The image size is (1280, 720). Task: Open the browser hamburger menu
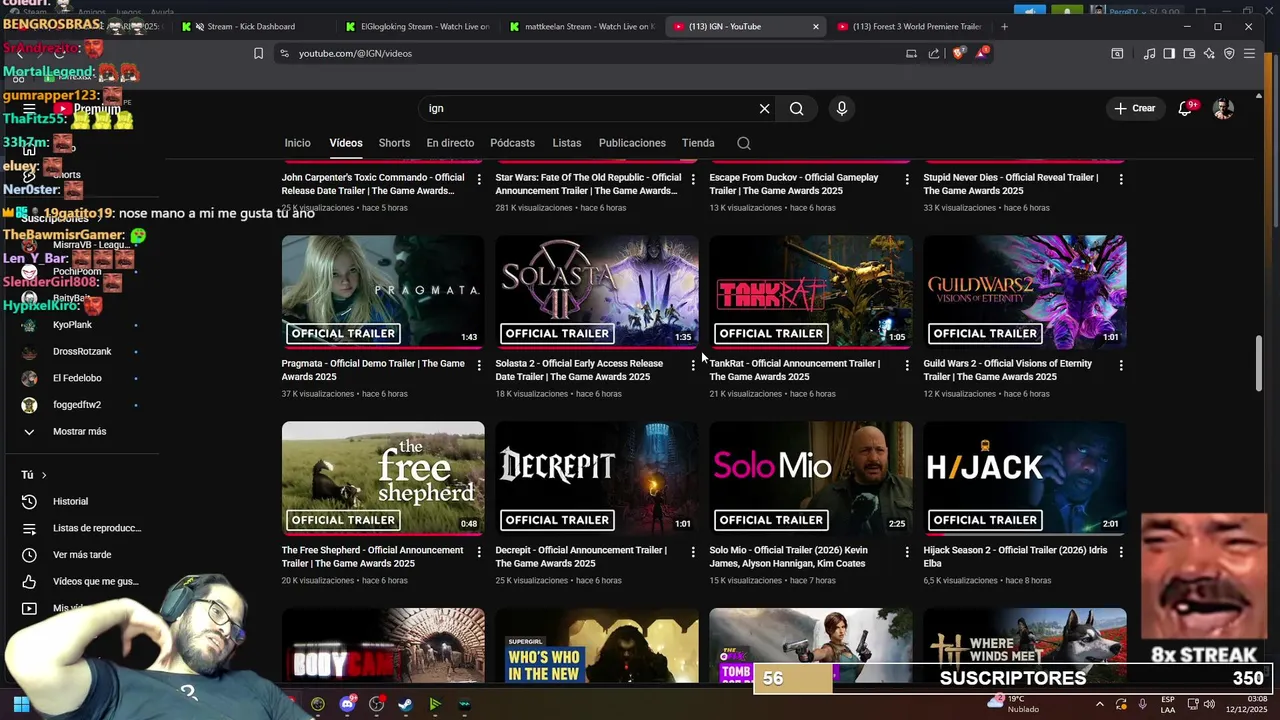point(1249,53)
